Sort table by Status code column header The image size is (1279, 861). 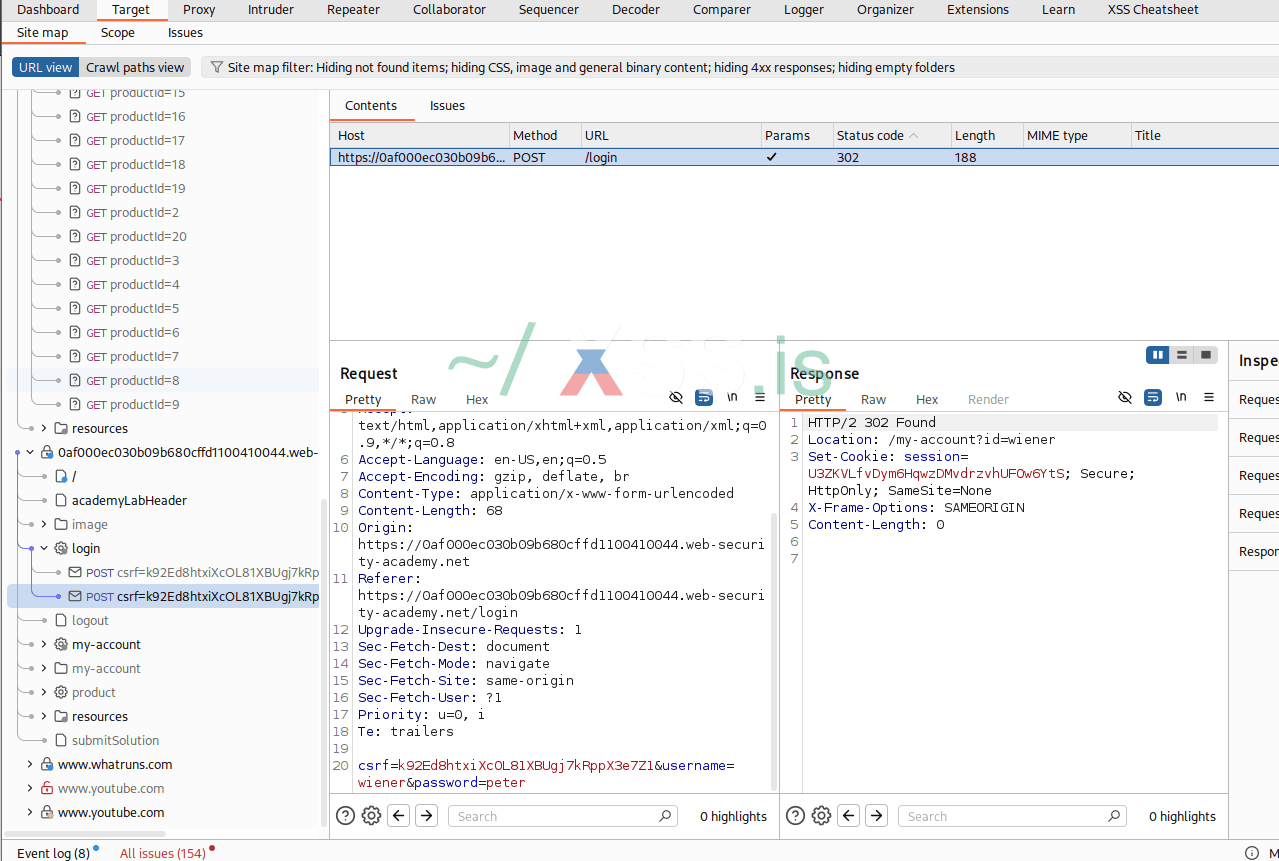870,136
